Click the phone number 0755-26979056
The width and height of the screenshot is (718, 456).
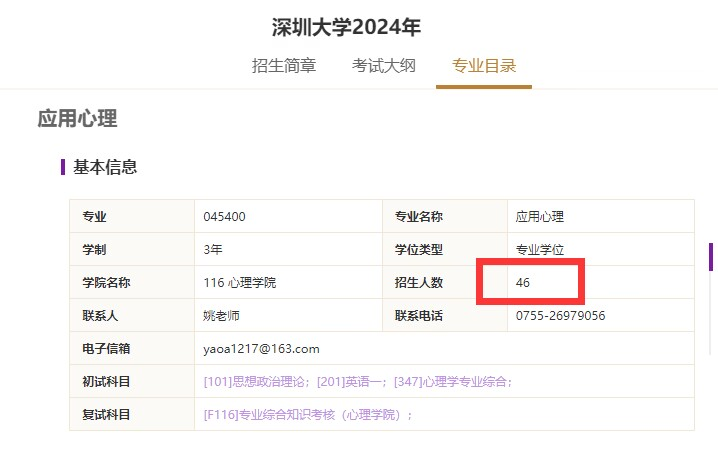click(x=560, y=315)
